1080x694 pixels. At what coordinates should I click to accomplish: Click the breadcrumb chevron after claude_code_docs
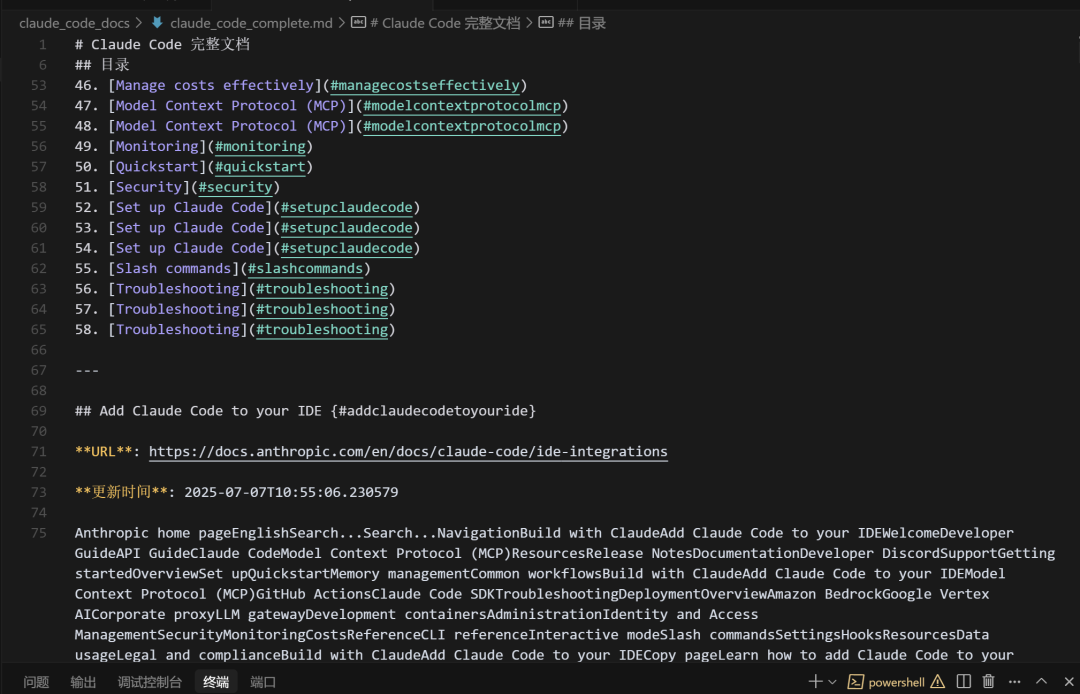140,23
